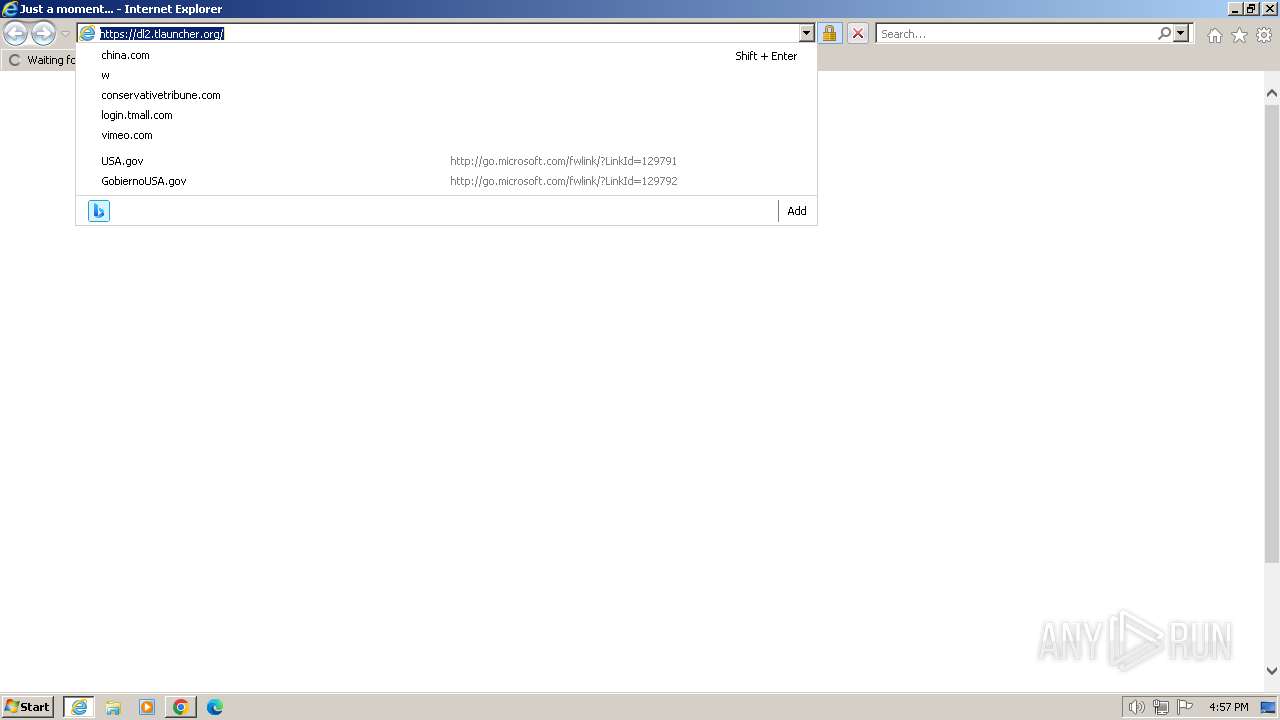This screenshot has width=1280, height=720.
Task: Click the Forward navigation arrow
Action: click(x=43, y=34)
